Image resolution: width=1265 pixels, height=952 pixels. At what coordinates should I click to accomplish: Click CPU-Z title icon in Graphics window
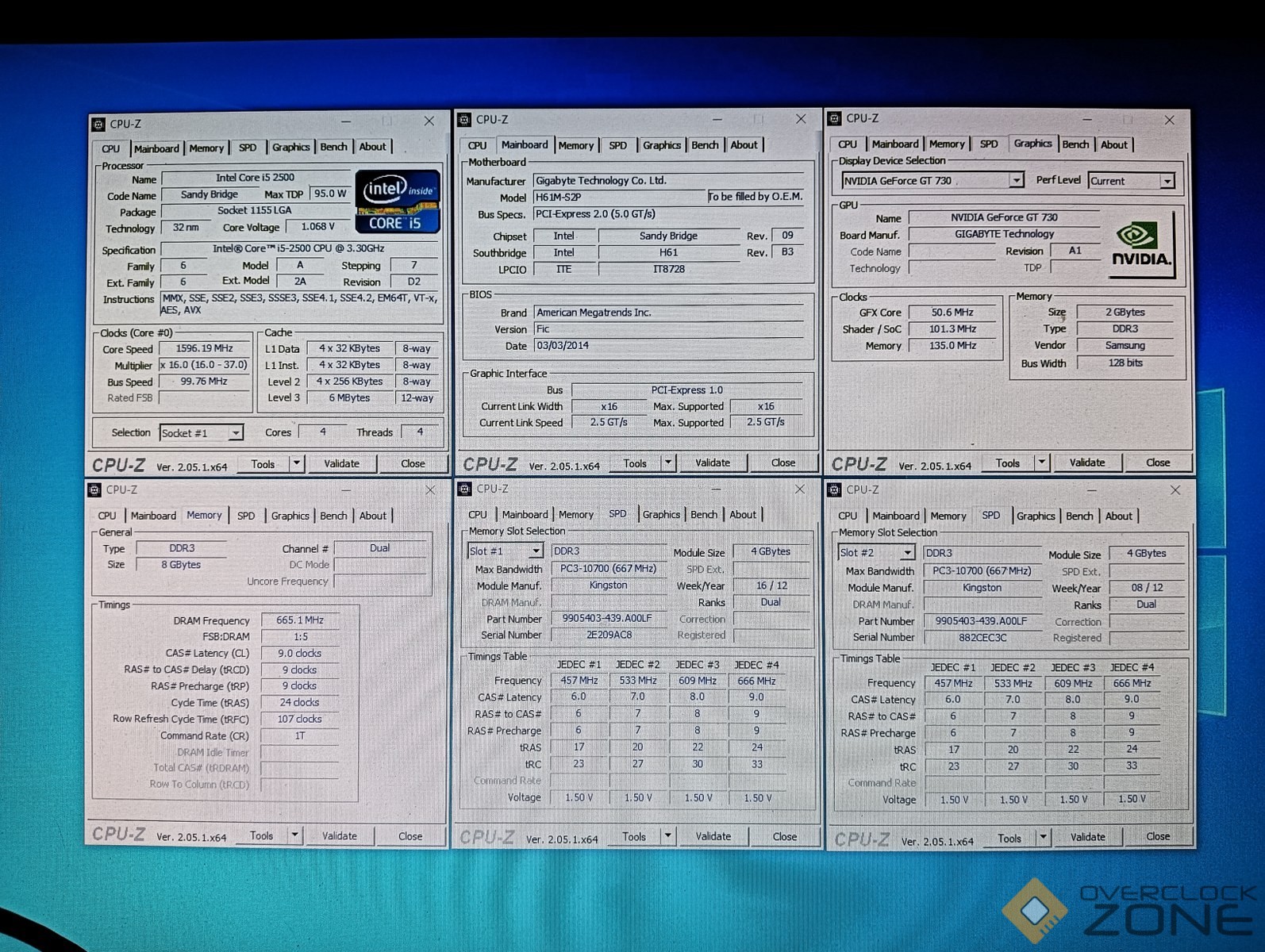click(x=834, y=118)
